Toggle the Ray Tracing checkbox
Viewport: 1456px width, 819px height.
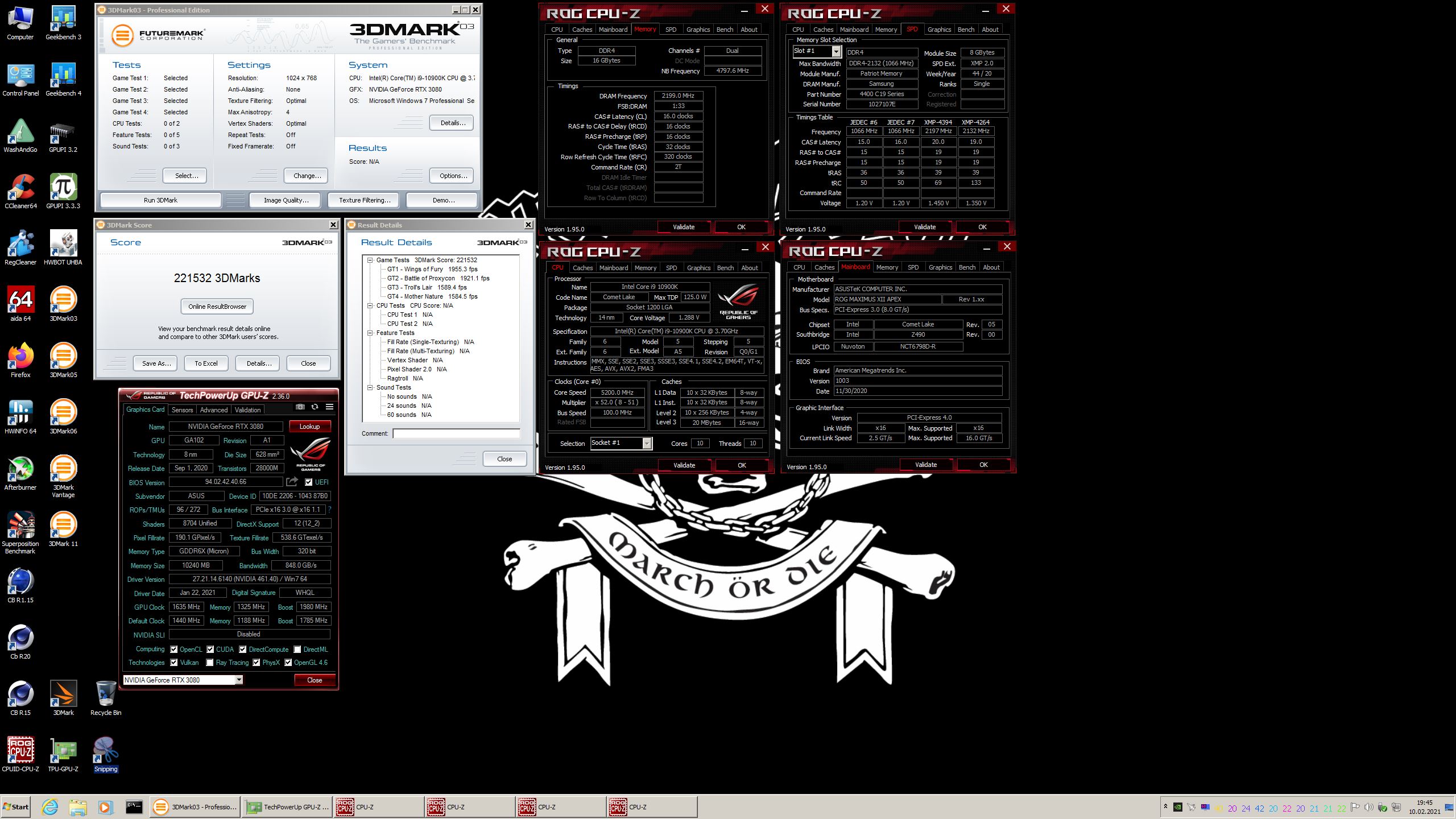click(210, 663)
